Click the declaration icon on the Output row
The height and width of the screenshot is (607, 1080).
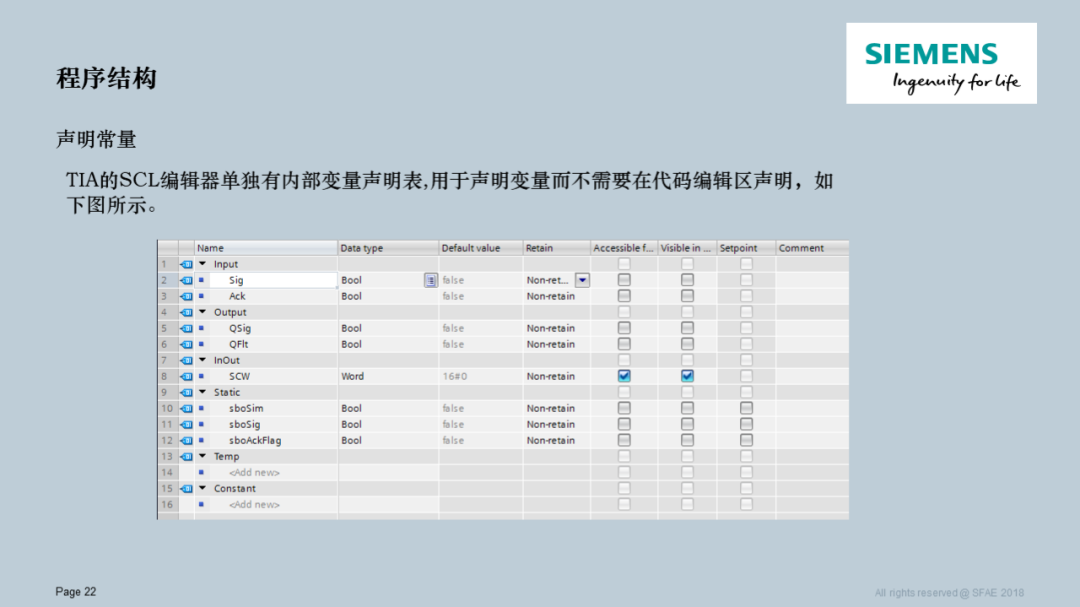186,312
